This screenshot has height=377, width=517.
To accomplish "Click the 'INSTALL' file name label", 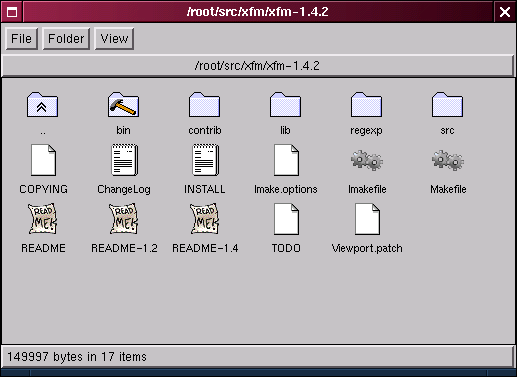I will (x=205, y=189).
